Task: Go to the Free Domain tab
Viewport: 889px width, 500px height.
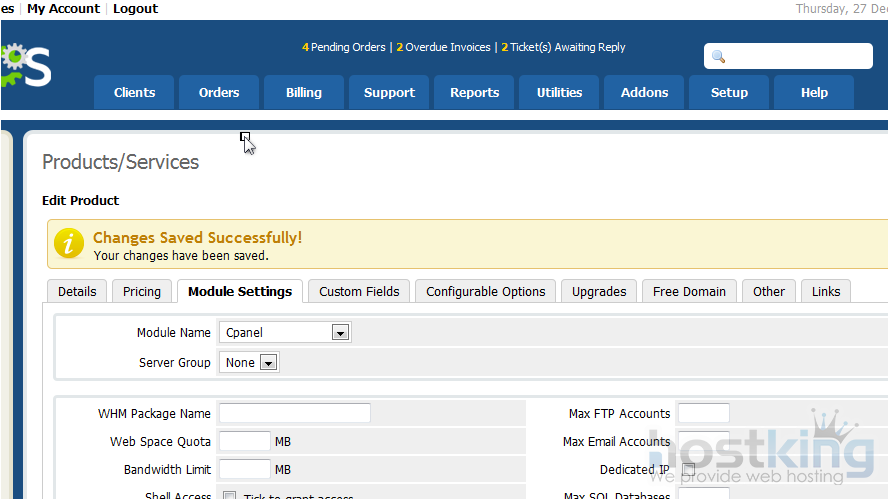Action: [688, 291]
